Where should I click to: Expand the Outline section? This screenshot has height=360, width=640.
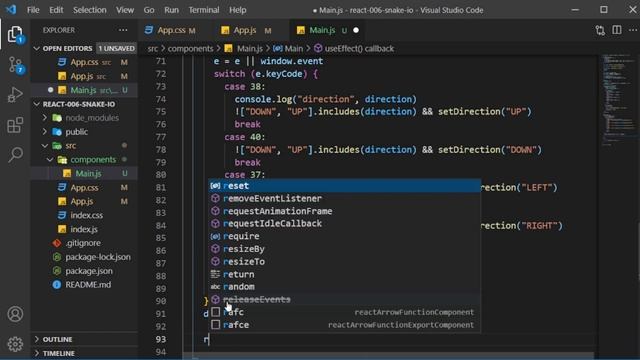coord(84,339)
